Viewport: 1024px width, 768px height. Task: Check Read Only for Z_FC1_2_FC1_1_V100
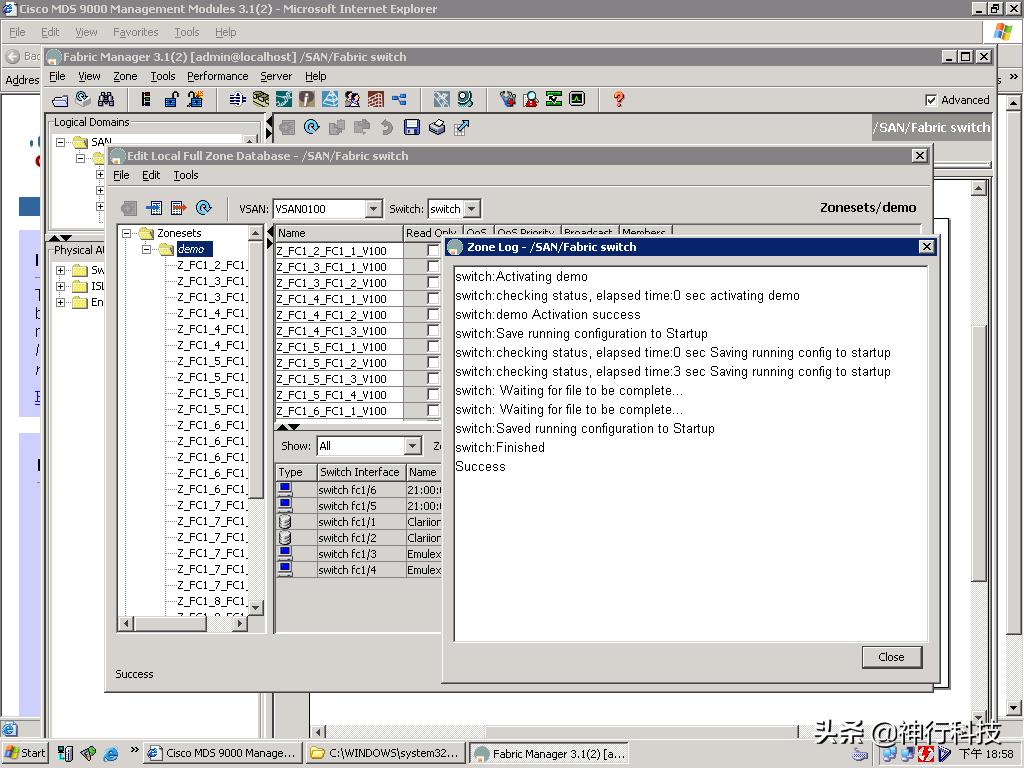(x=433, y=251)
